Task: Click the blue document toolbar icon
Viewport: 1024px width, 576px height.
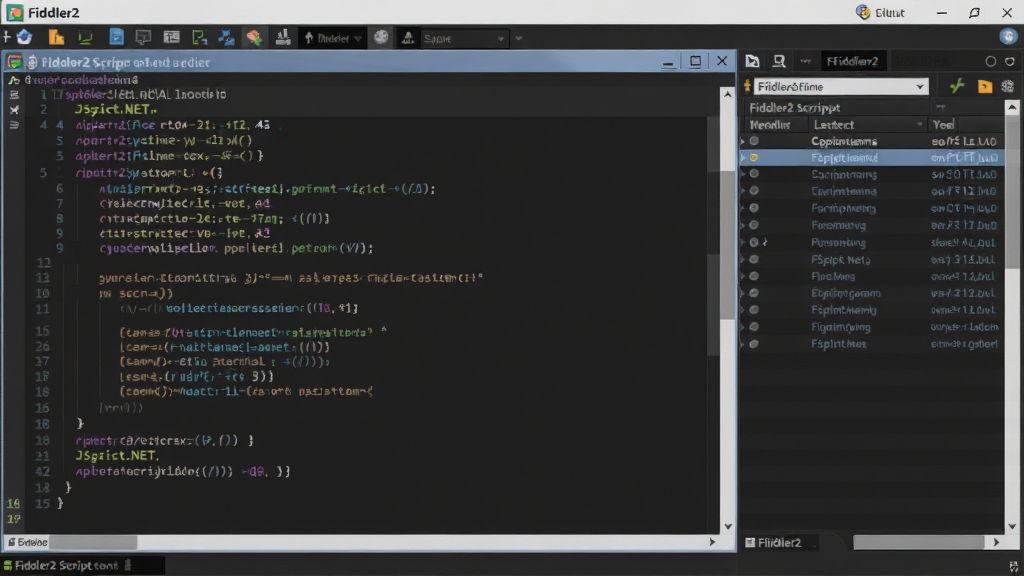Action: coord(116,37)
